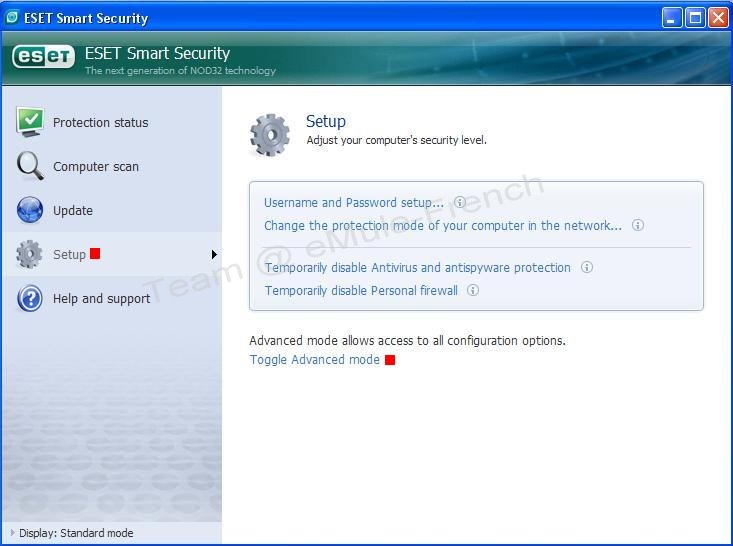Click 'The next generation of NOD32 technology' tagline
This screenshot has width=733, height=546.
pyautogui.click(x=180, y=71)
